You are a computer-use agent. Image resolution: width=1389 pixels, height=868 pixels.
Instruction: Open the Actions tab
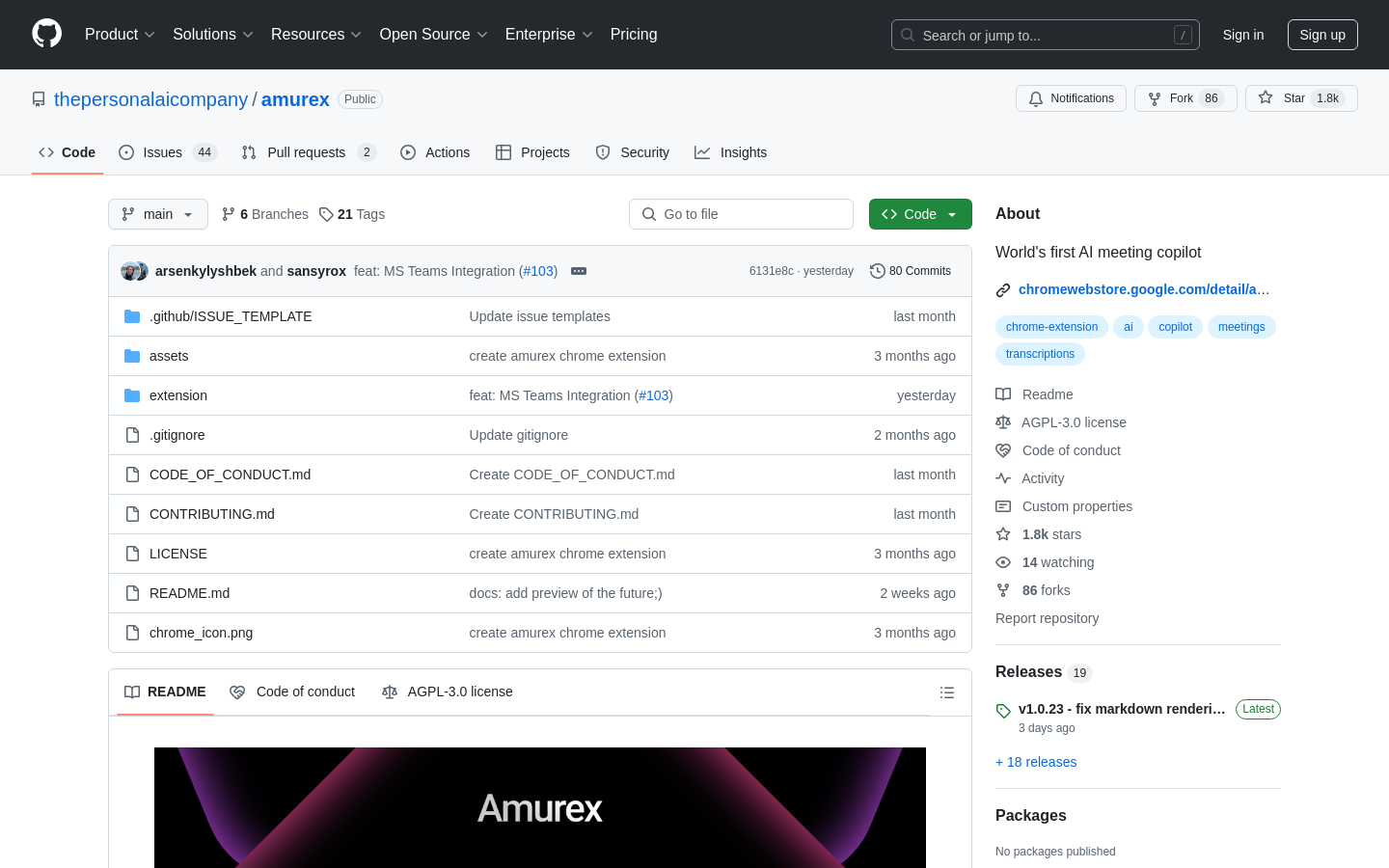click(435, 152)
